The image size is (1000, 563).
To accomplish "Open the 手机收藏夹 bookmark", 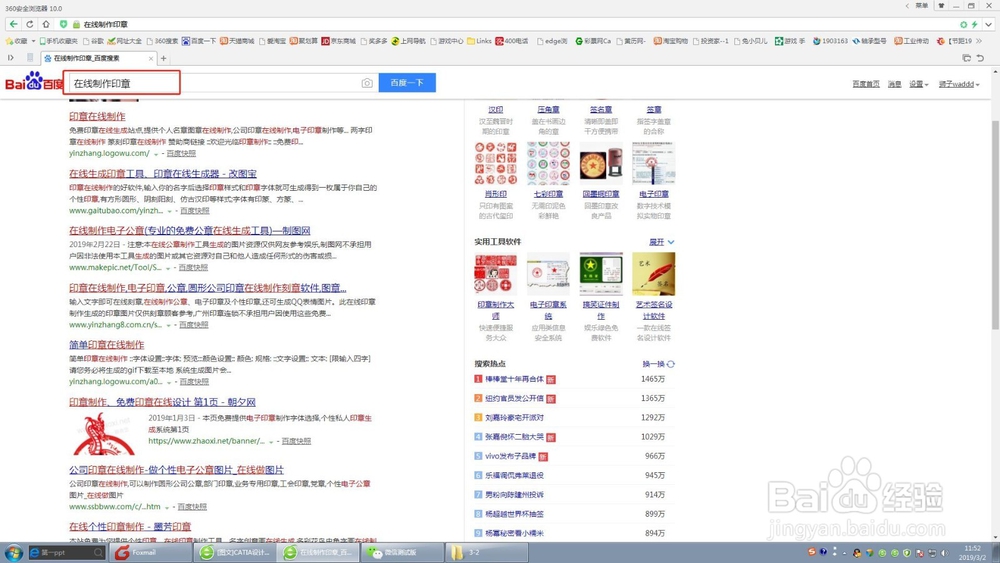I will point(59,41).
